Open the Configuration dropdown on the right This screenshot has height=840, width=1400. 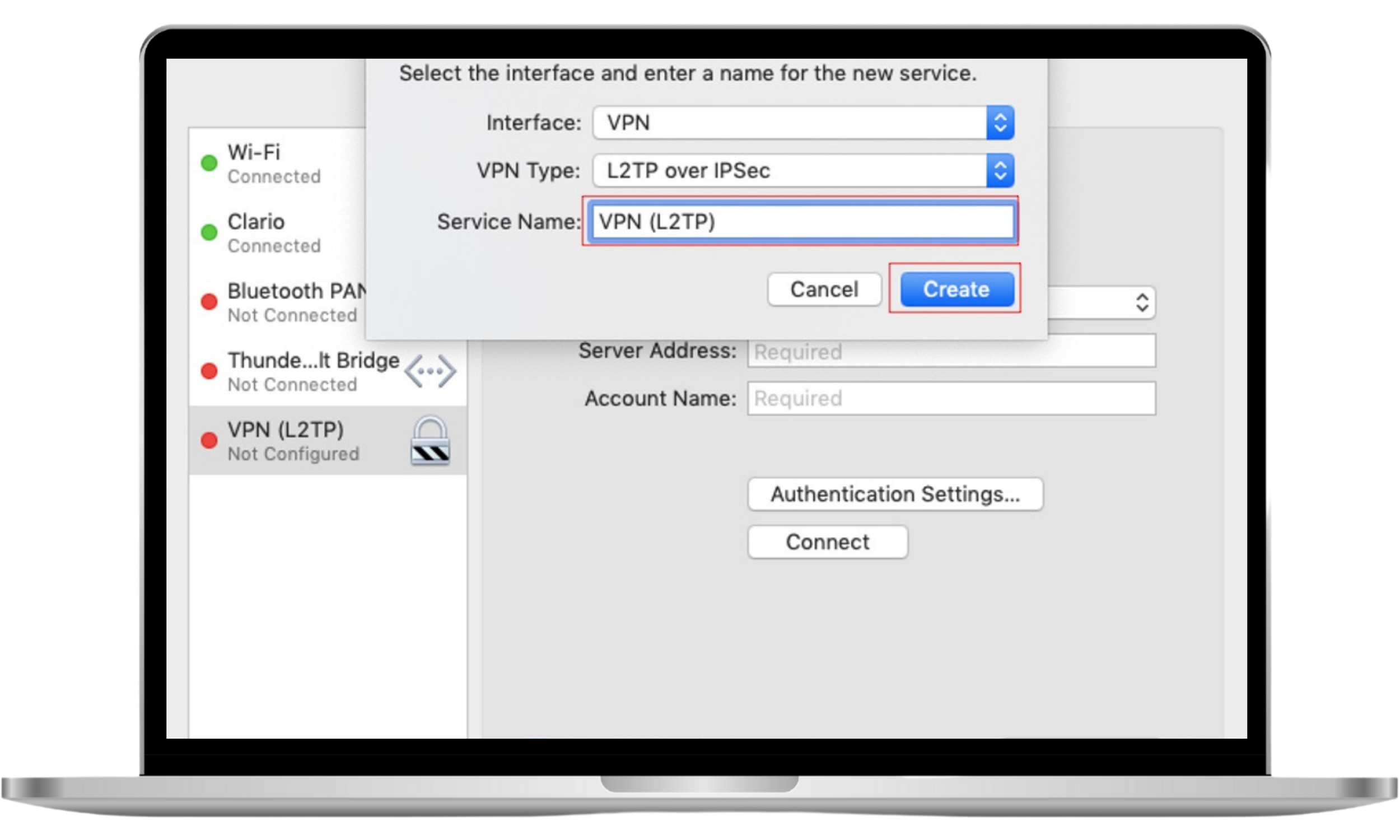click(x=1142, y=304)
